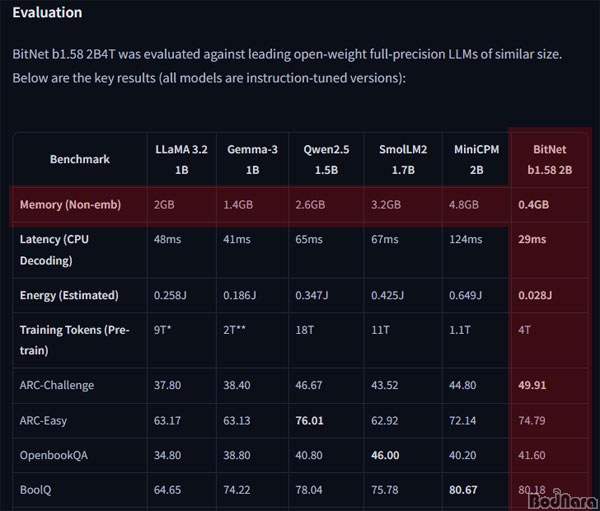Screen dimensions: 600x511
Task: Select the BoolQ row label
Action: pos(35,490)
